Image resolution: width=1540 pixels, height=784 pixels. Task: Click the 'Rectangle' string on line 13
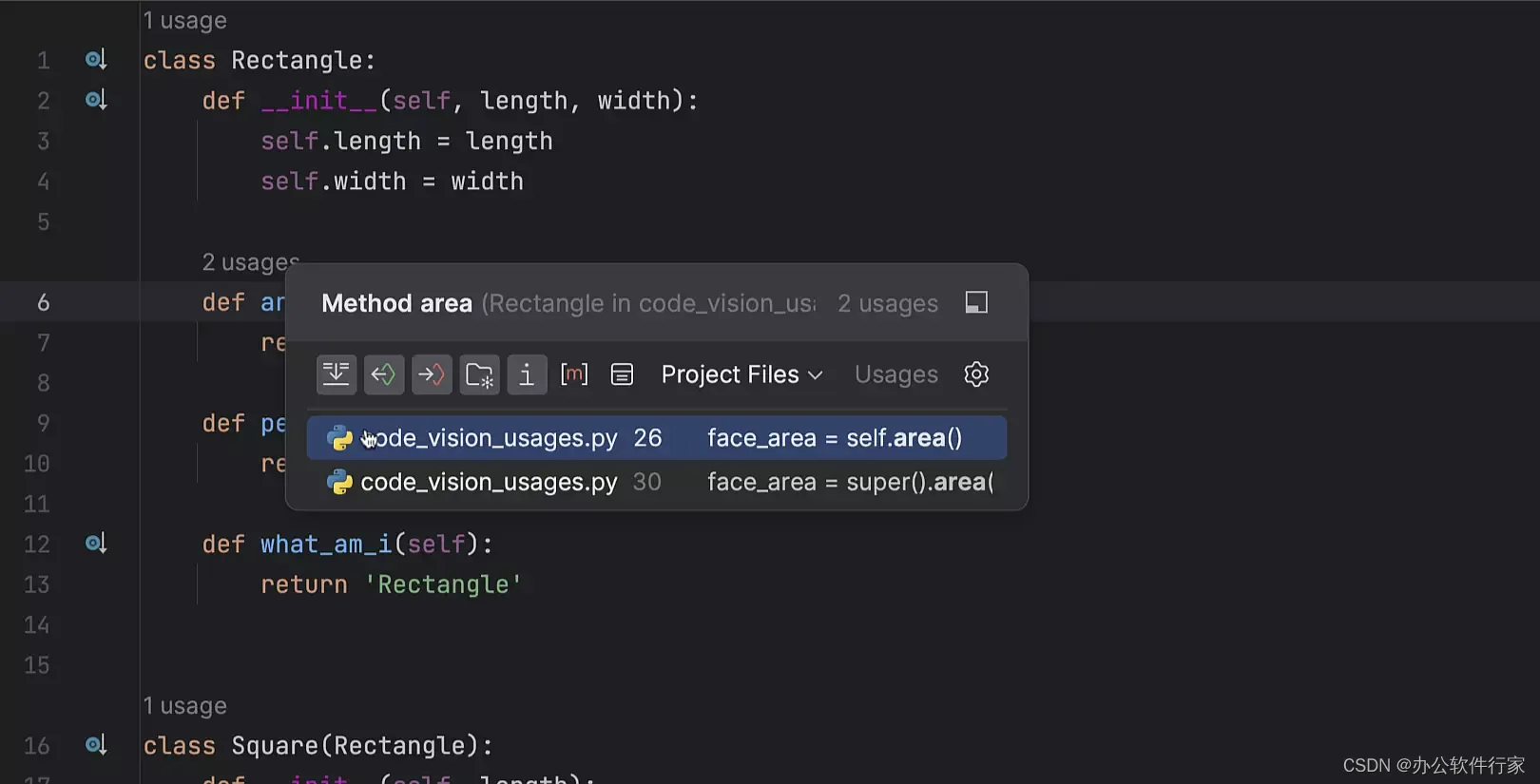[443, 584]
